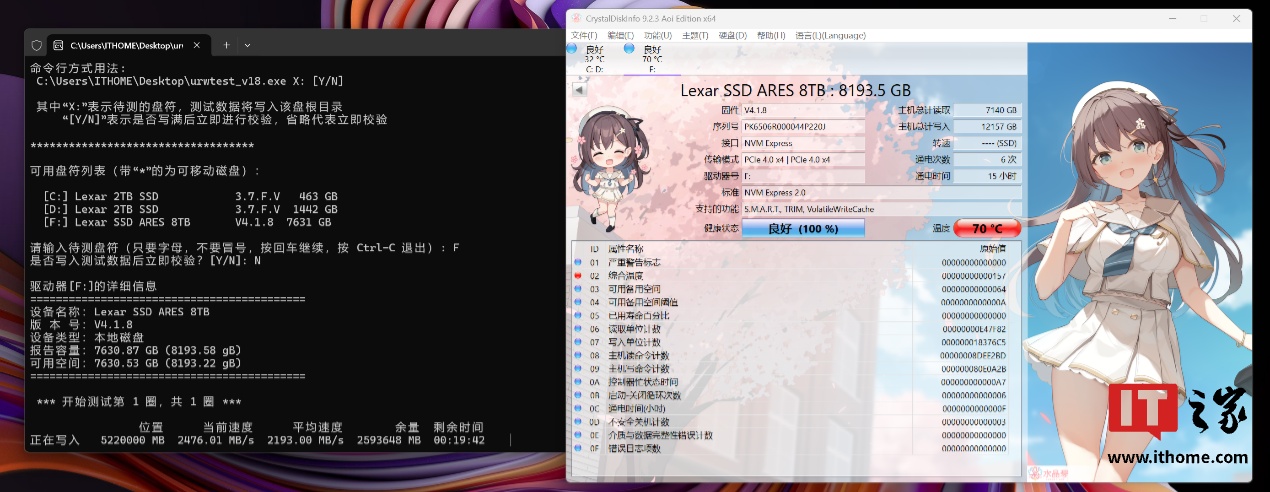
Task: Open a new terminal tab with plus
Action: 226,45
